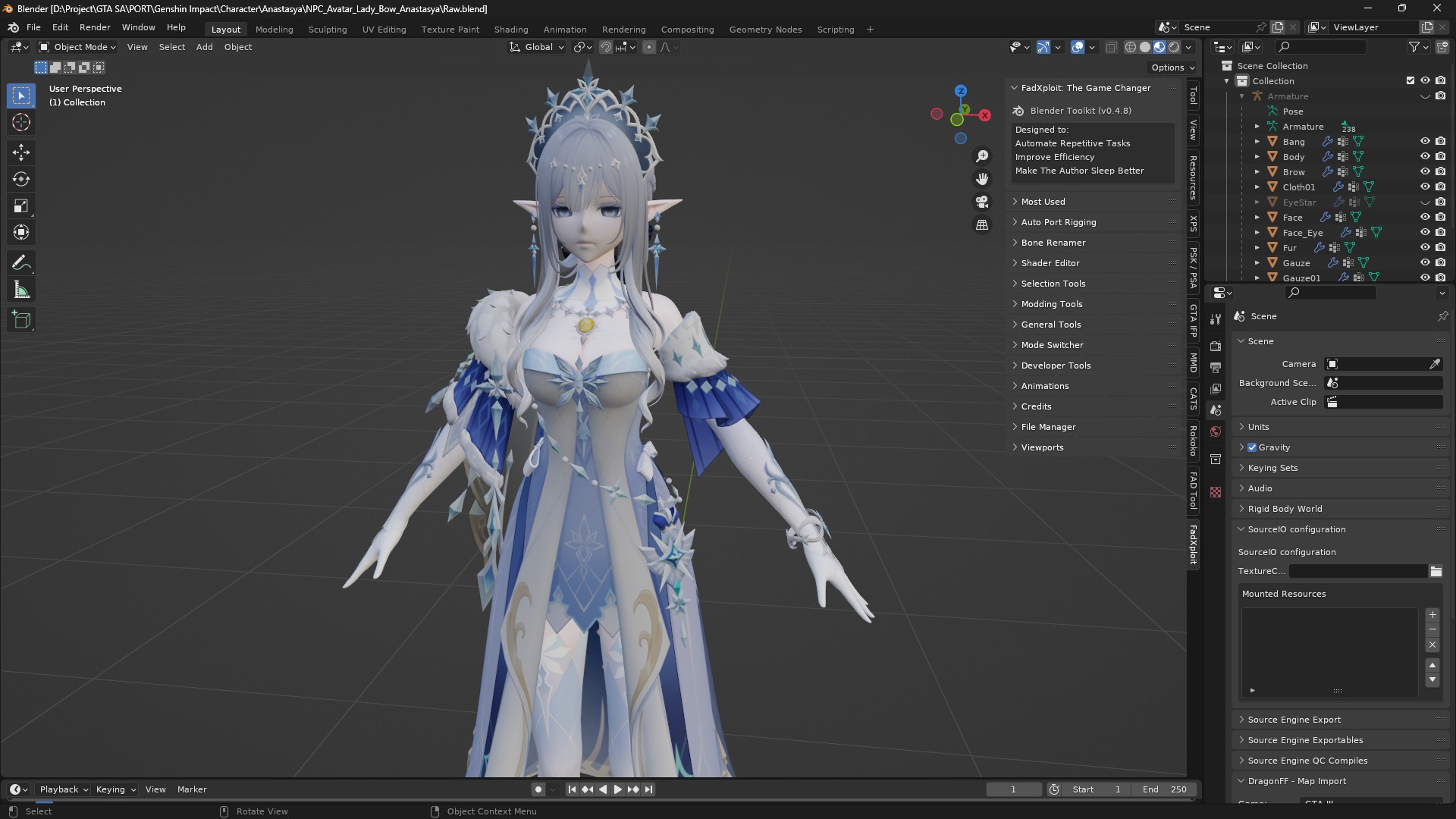Viewport: 1456px width, 819px height.
Task: Play animation forward in timeline
Action: [x=617, y=789]
